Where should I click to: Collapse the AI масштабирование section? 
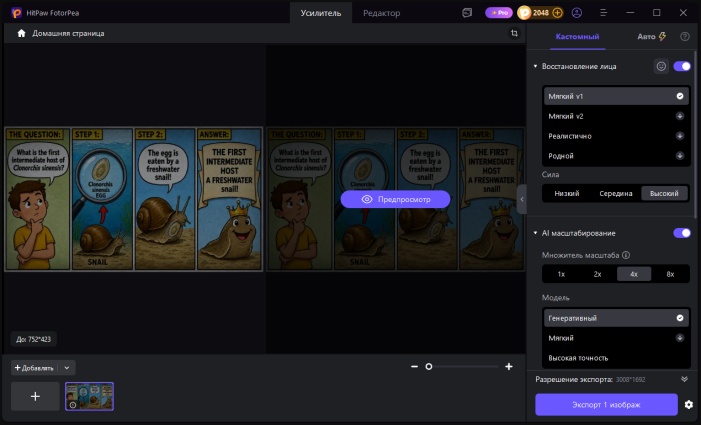[x=535, y=233]
